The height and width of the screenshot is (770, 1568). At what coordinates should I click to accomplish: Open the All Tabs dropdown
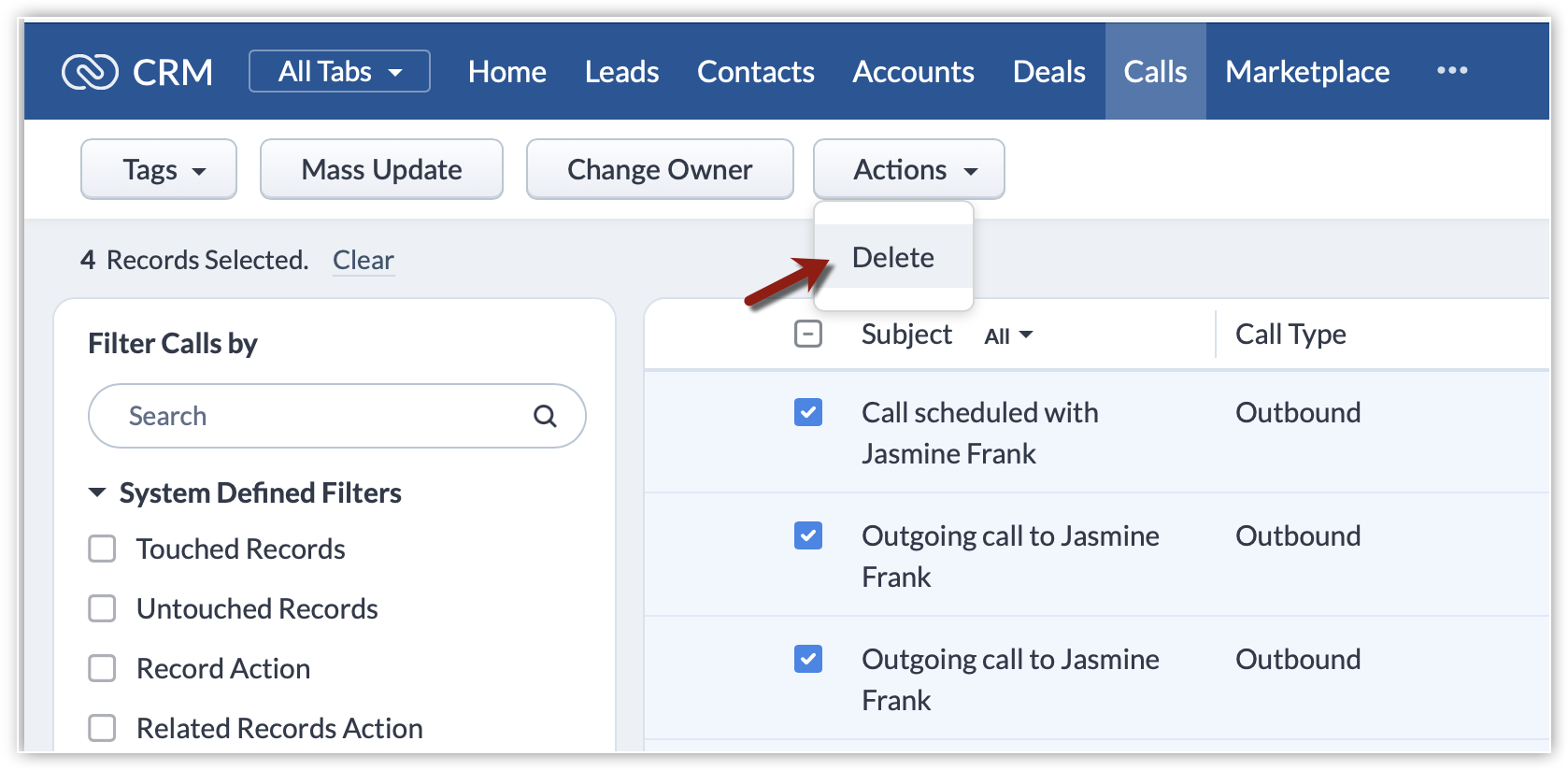pyautogui.click(x=339, y=72)
